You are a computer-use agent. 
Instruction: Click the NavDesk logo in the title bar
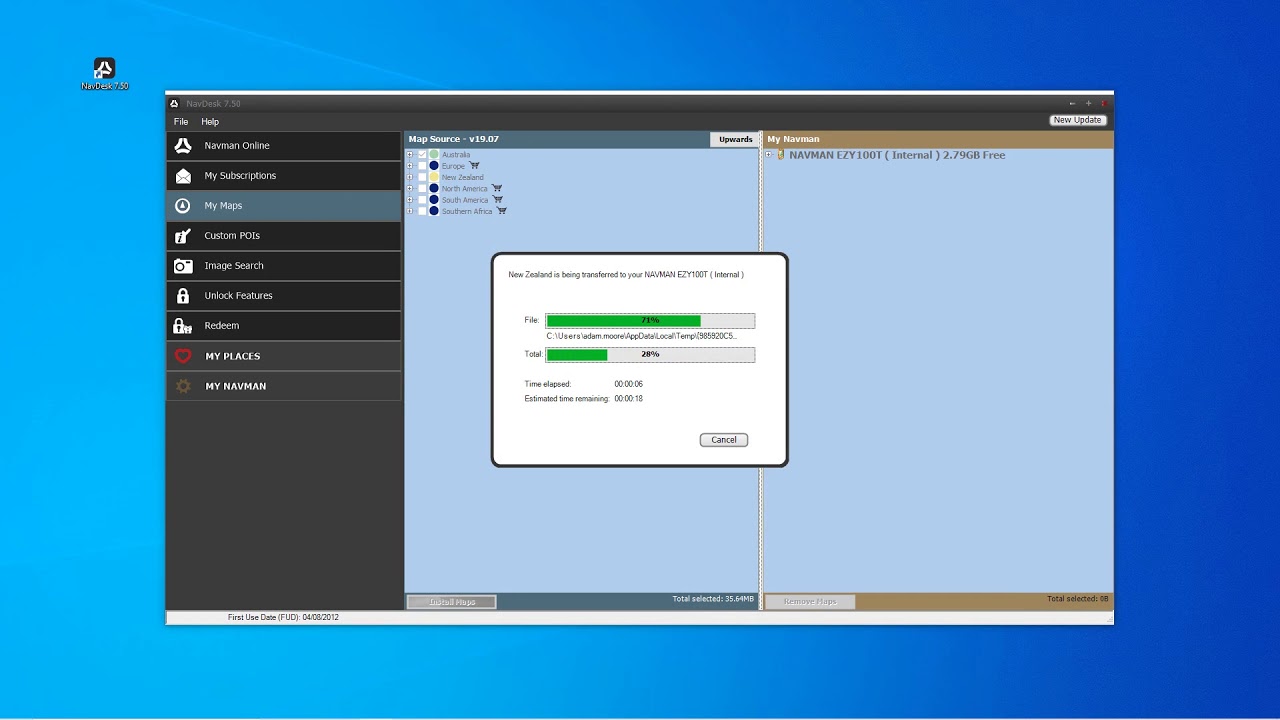(x=174, y=103)
